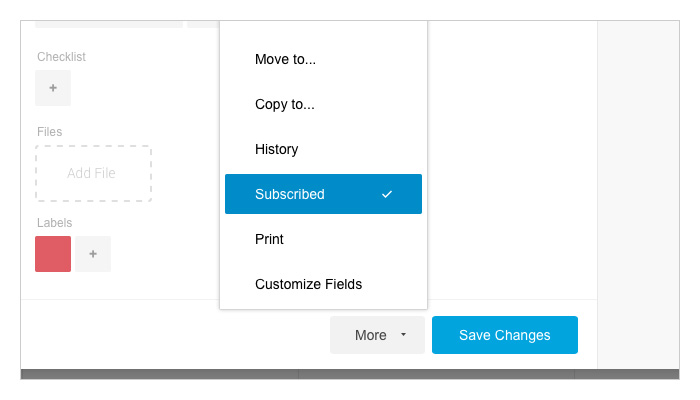Click the Save Changes button

click(x=504, y=335)
